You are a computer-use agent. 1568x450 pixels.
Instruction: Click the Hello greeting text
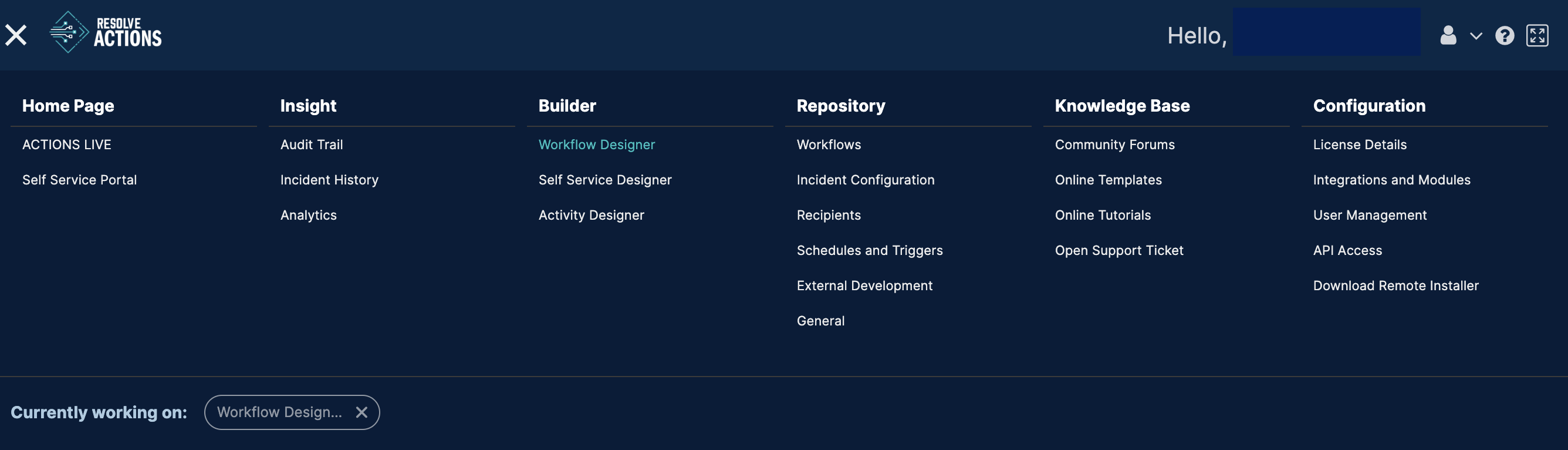(x=1197, y=36)
